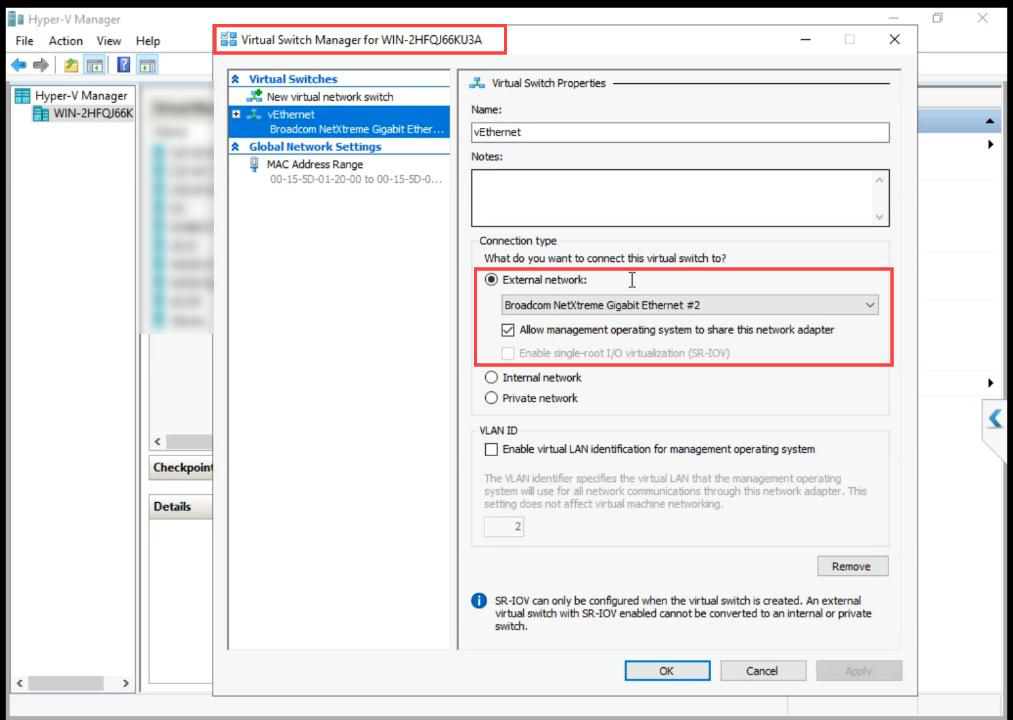Click the Apply button
The image size is (1013, 720).
[x=859, y=671]
